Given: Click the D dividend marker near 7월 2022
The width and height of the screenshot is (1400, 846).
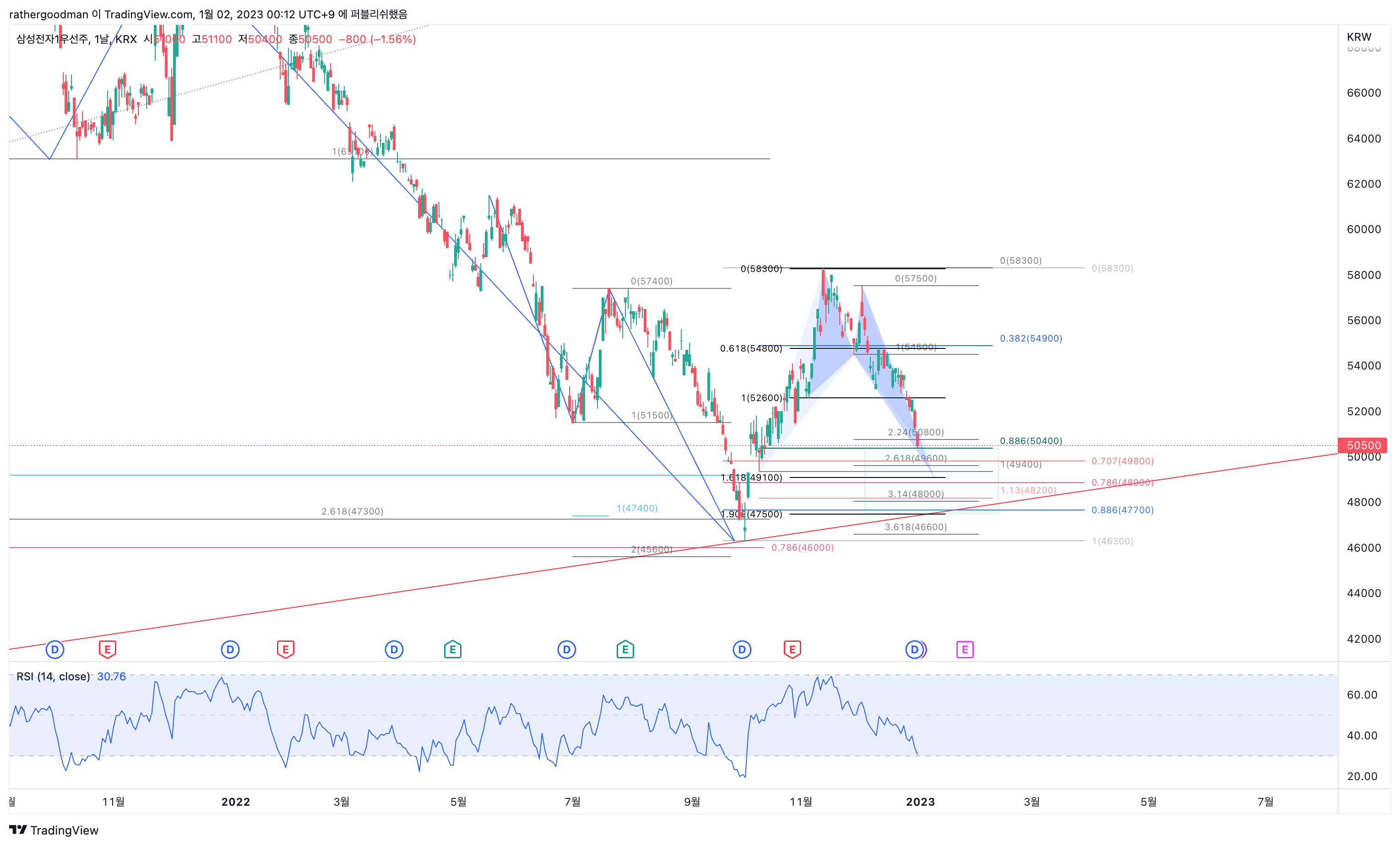Looking at the screenshot, I should pos(566,650).
